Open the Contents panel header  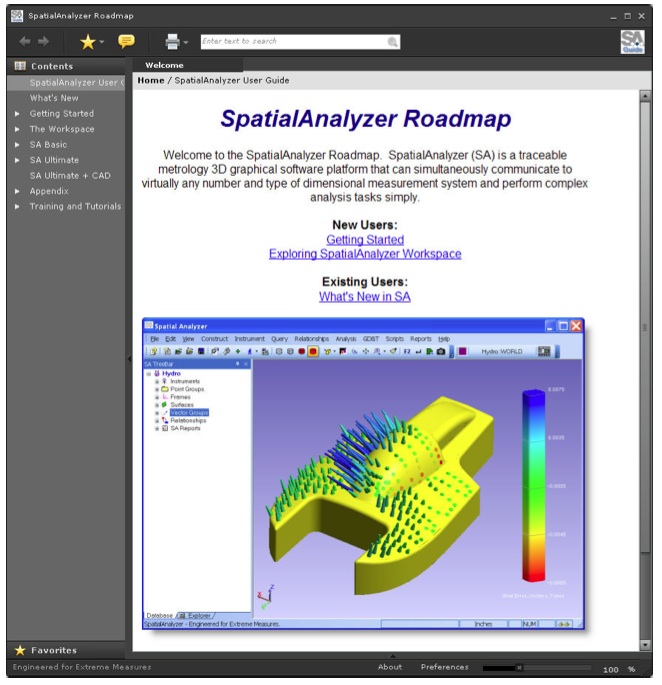[x=66, y=66]
